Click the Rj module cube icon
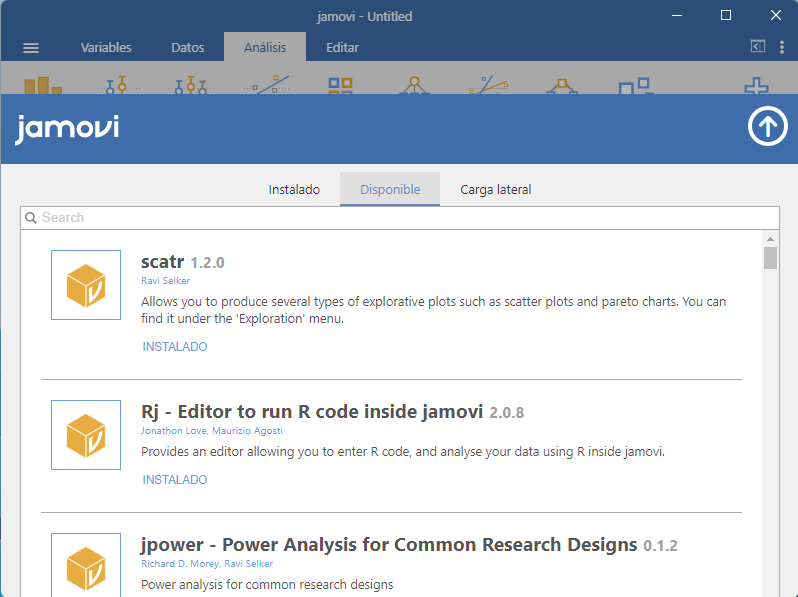 86,435
